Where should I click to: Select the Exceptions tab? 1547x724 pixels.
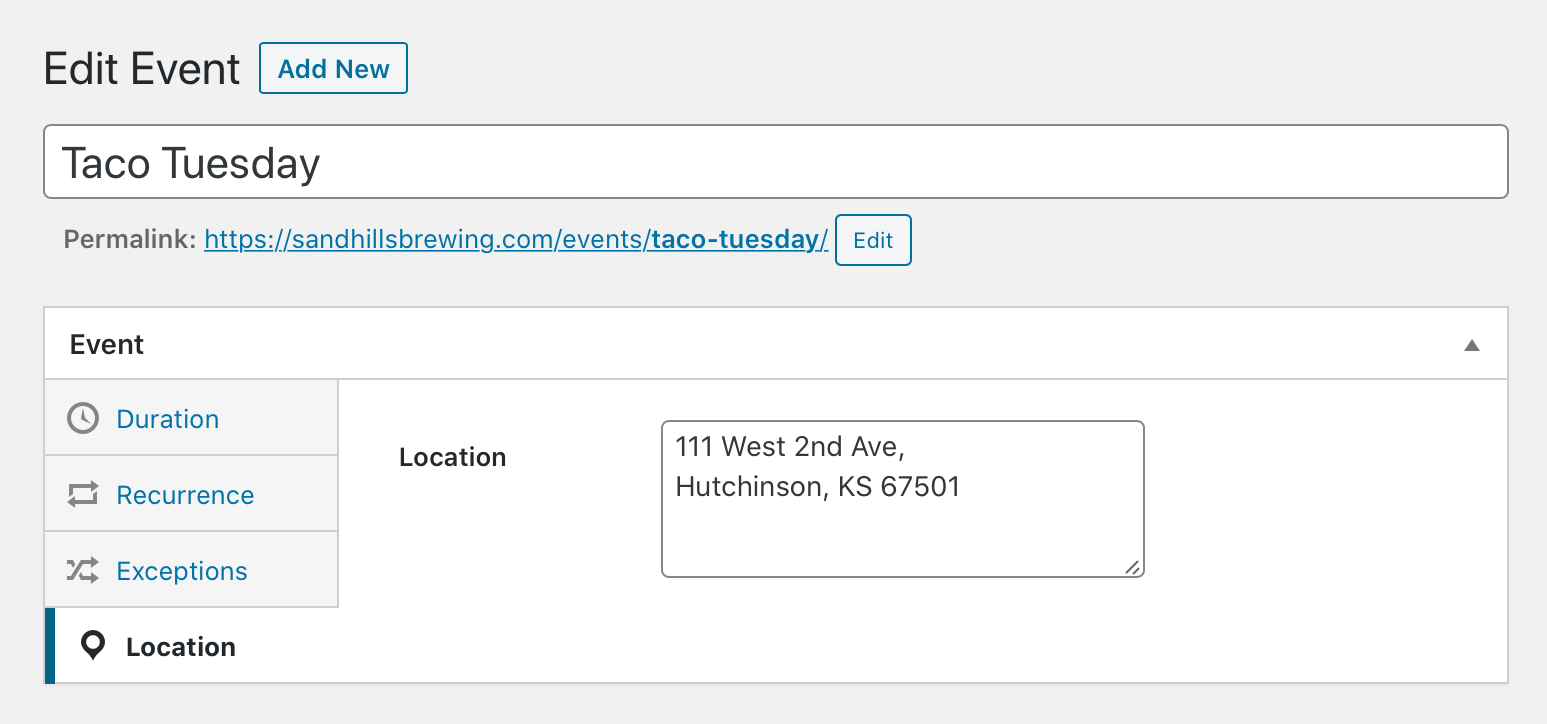click(x=192, y=570)
